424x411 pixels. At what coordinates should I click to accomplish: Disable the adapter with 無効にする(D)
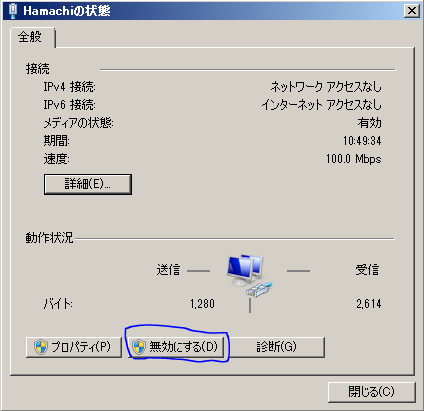tap(176, 347)
